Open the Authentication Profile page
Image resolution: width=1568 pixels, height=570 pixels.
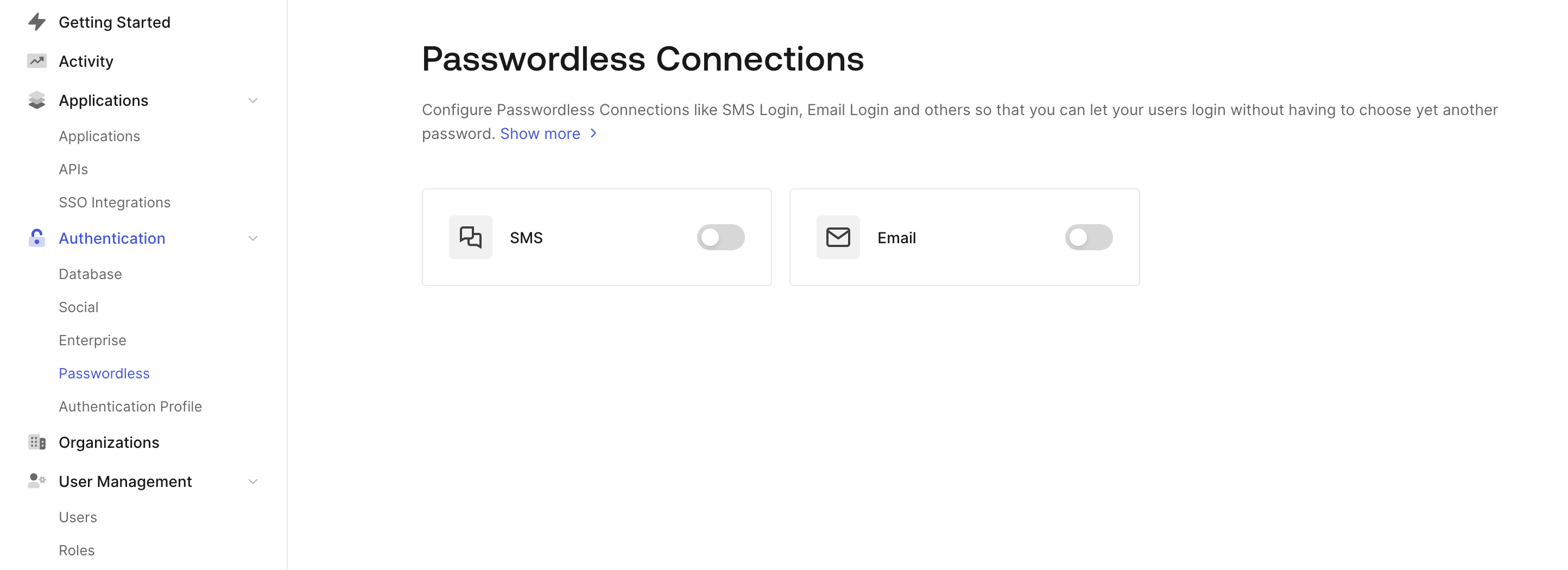(130, 407)
